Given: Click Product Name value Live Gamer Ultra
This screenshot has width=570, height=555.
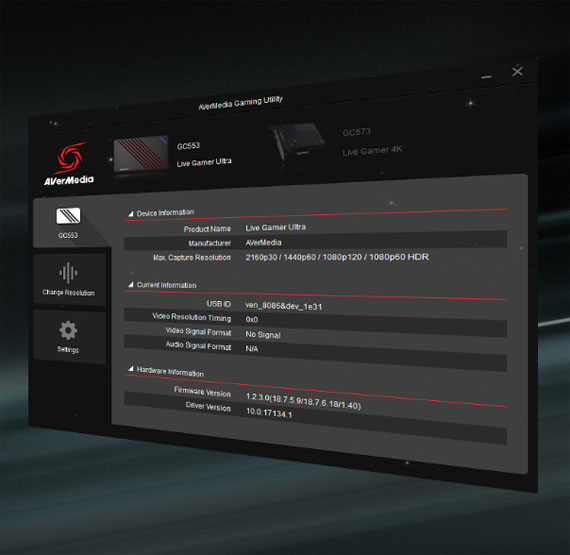Looking at the screenshot, I should click(276, 228).
